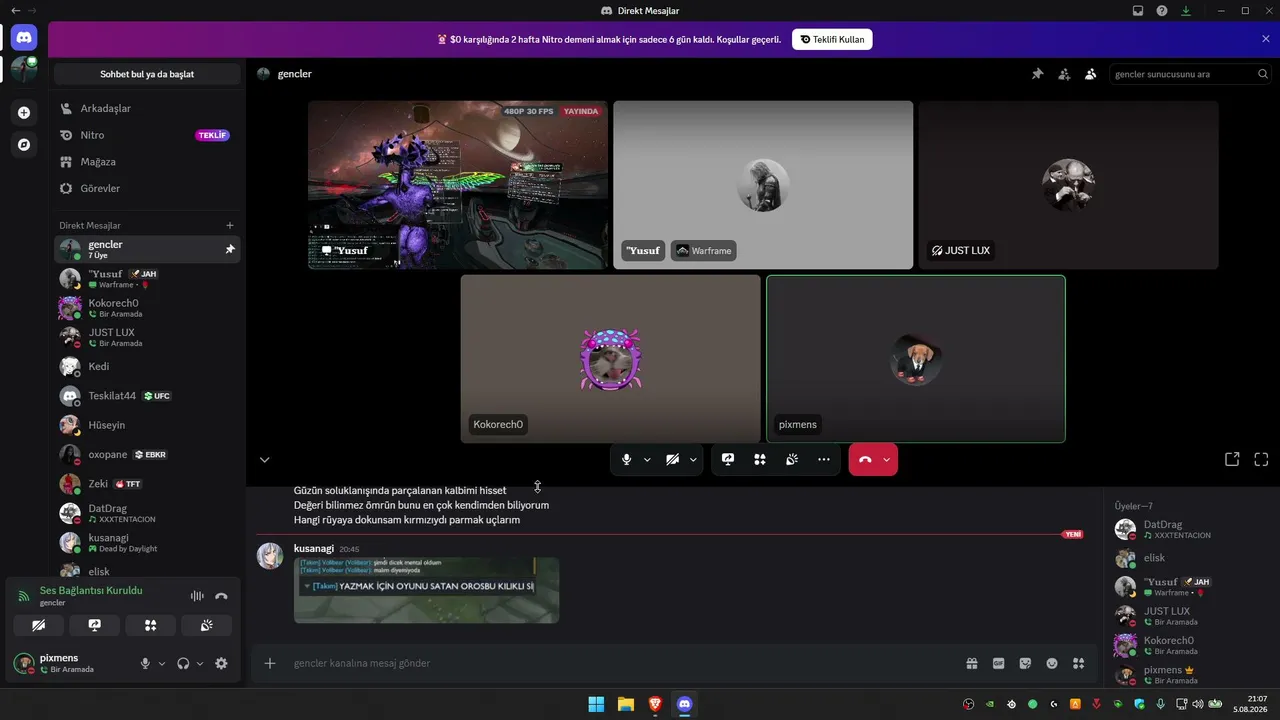
Task: Add friends to the gencler group
Action: coord(1064,74)
